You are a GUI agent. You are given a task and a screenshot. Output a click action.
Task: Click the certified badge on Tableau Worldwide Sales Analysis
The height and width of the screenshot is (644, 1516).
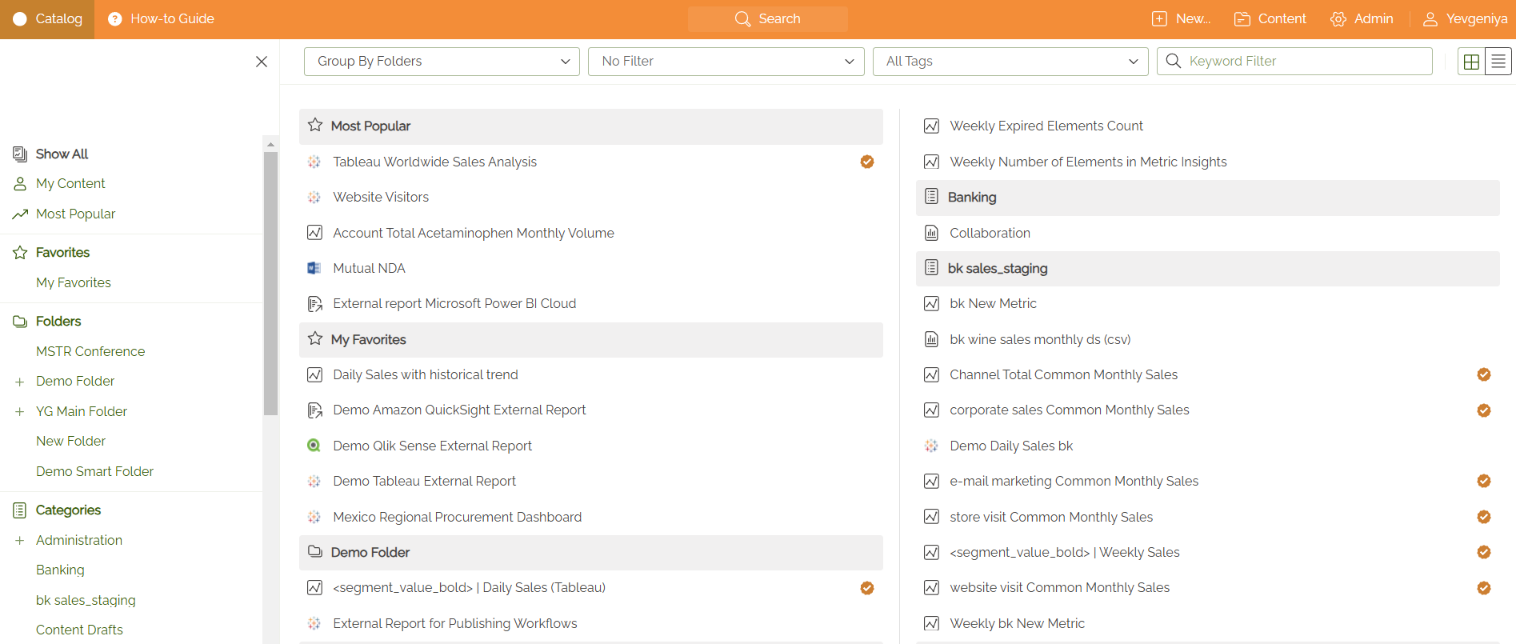[x=867, y=162]
